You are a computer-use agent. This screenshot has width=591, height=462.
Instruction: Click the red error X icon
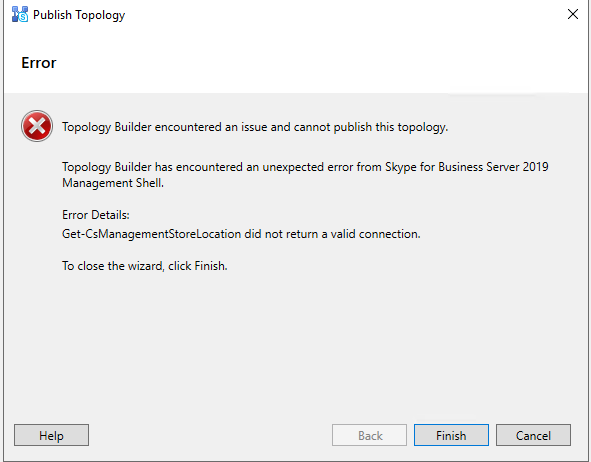pyautogui.click(x=37, y=126)
